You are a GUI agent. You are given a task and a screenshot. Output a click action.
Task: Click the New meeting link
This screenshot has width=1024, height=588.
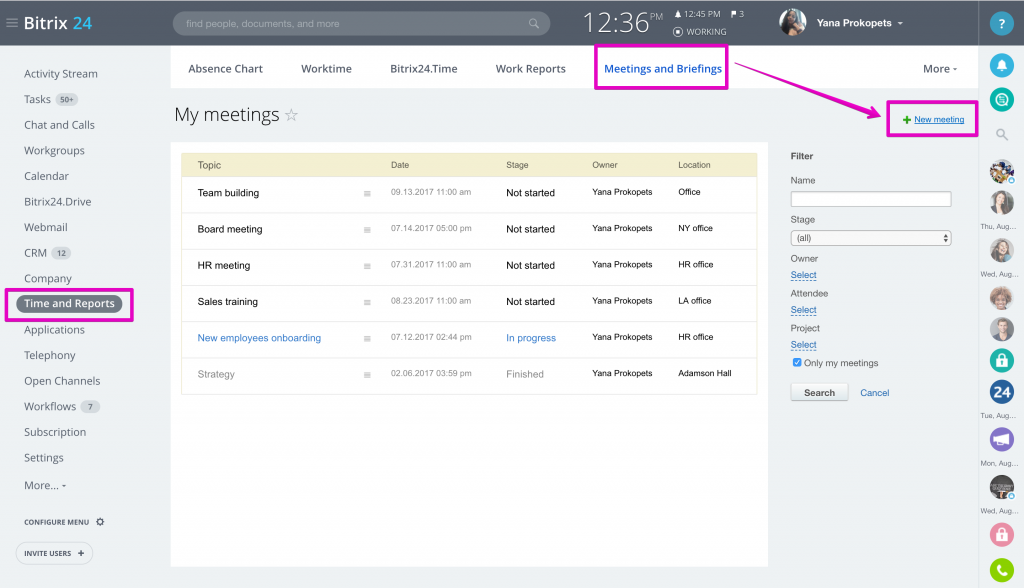point(939,120)
